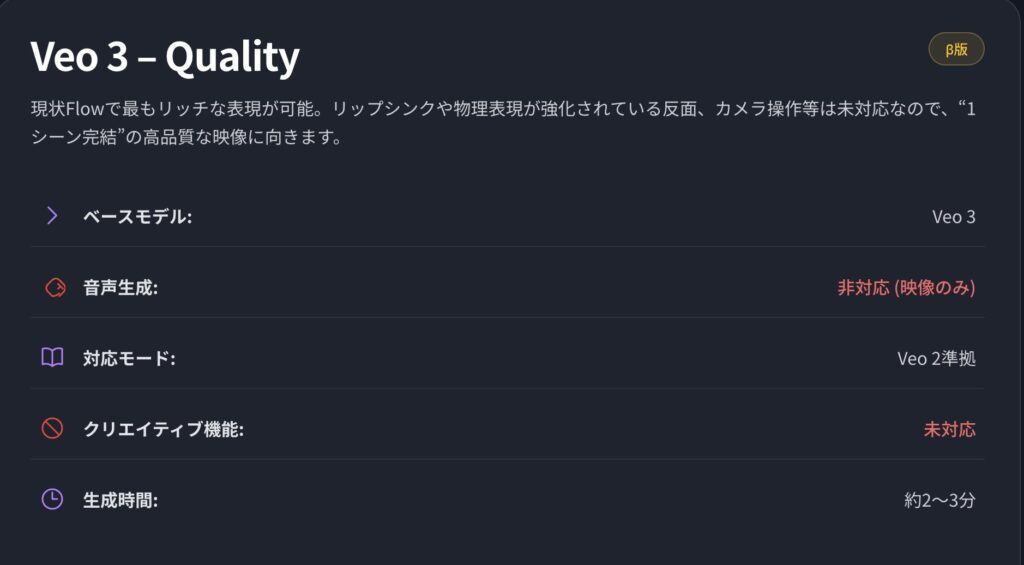Click the 対応モード label

pos(129,358)
